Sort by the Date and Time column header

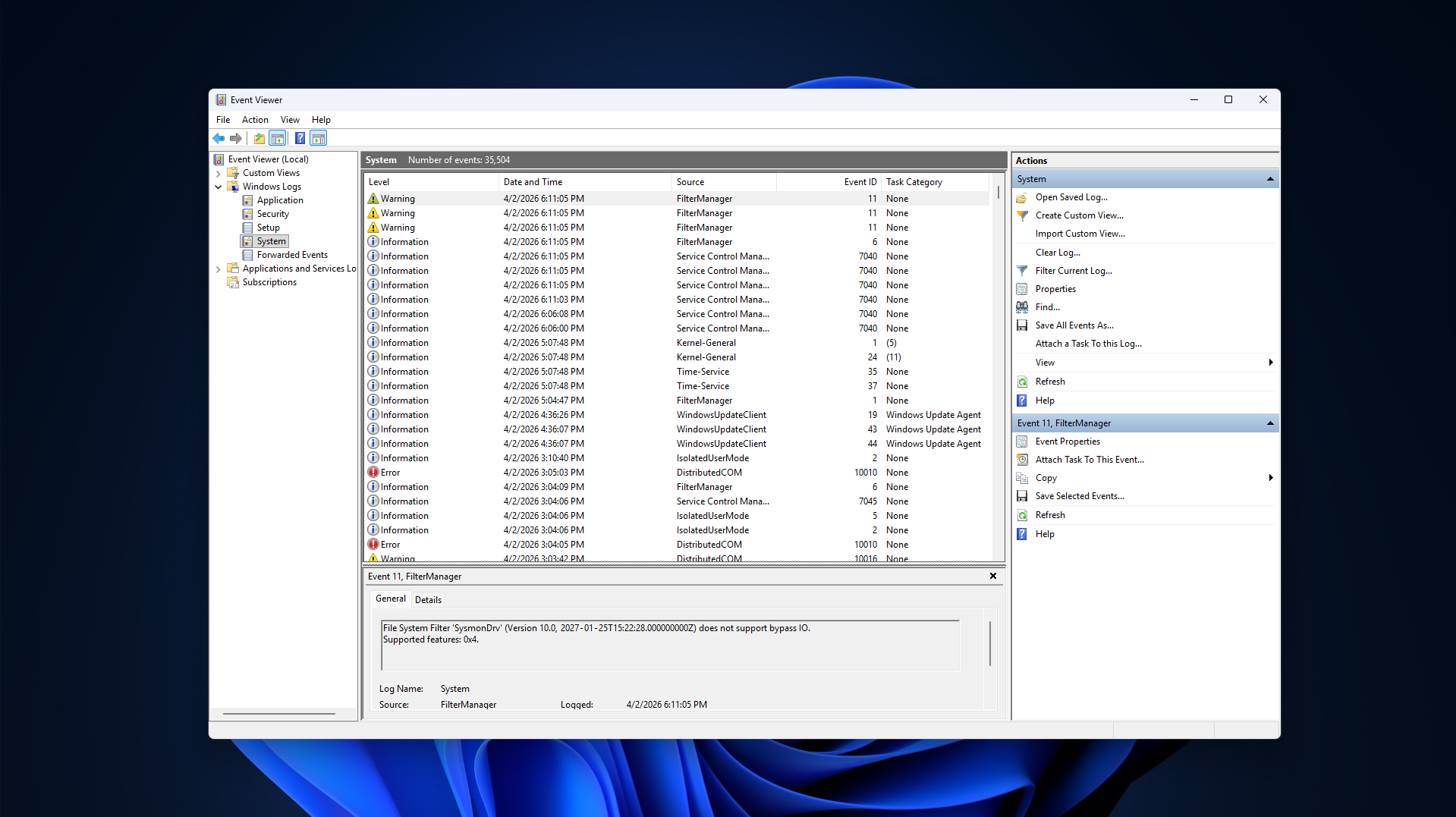(585, 182)
